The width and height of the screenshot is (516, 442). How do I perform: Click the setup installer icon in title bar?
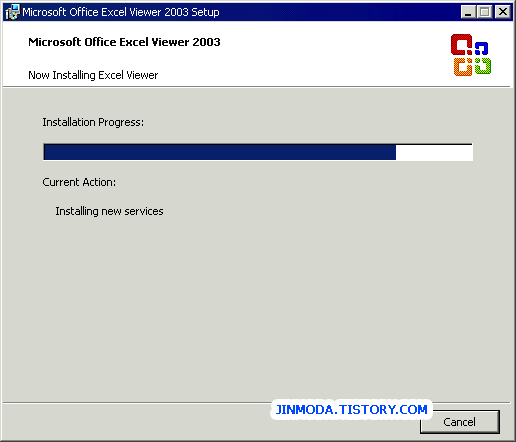tap(13, 12)
